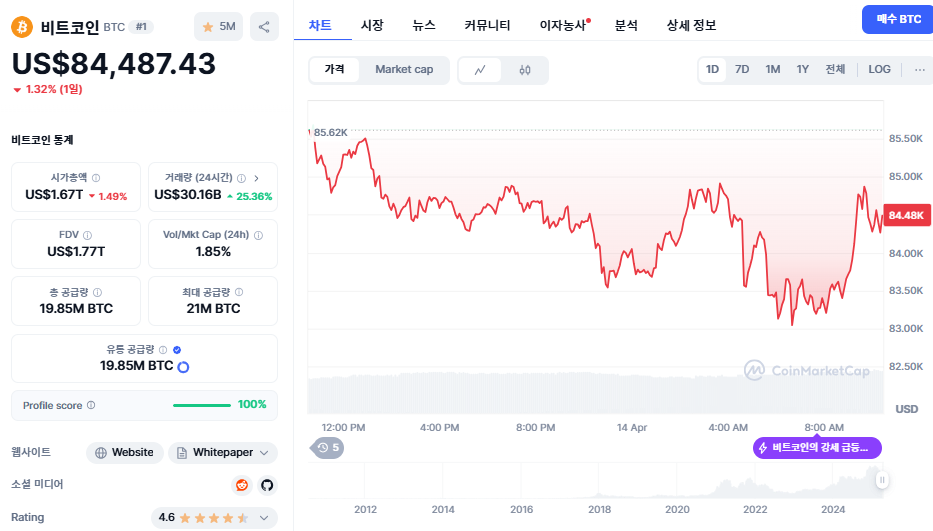This screenshot has width=933, height=531.
Task: Open the Reddit social media link
Action: click(242, 485)
